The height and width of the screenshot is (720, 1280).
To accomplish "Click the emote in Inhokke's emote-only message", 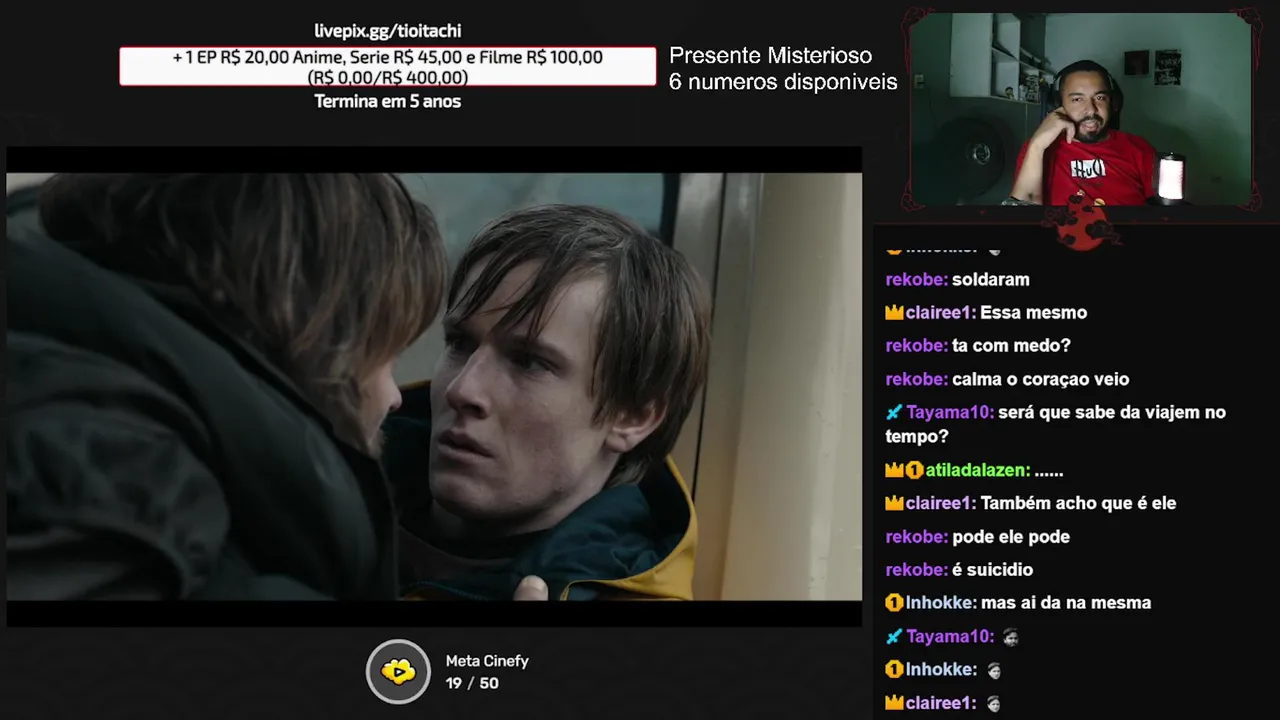I will [x=993, y=670].
